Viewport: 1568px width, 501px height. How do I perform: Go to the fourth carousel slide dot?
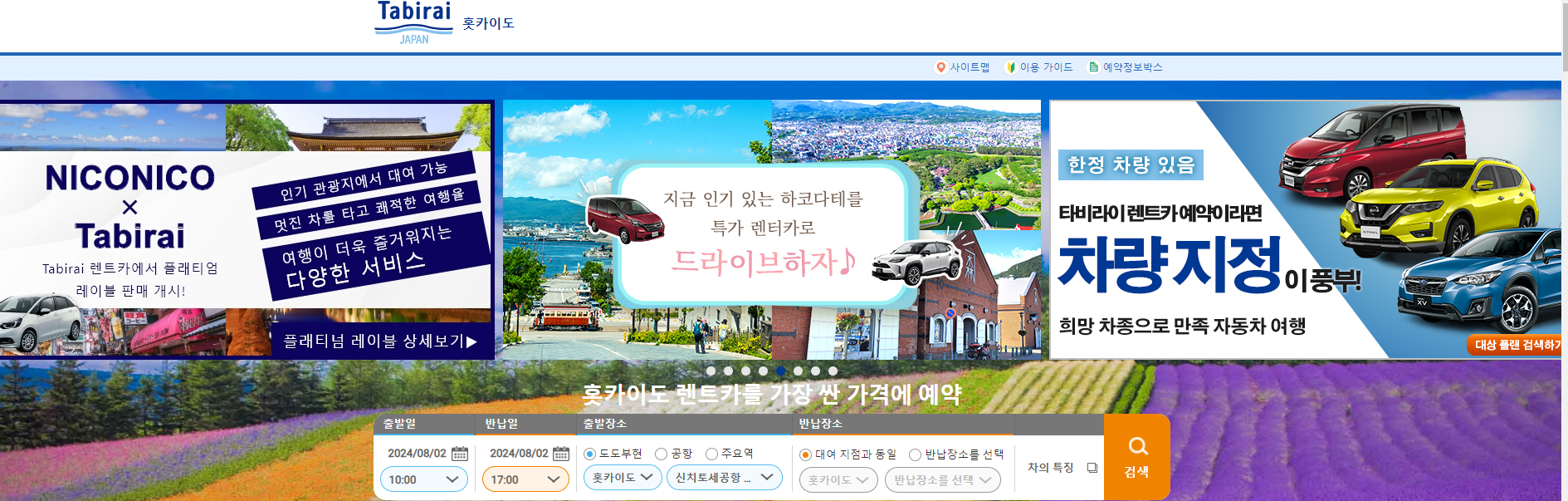click(x=763, y=371)
